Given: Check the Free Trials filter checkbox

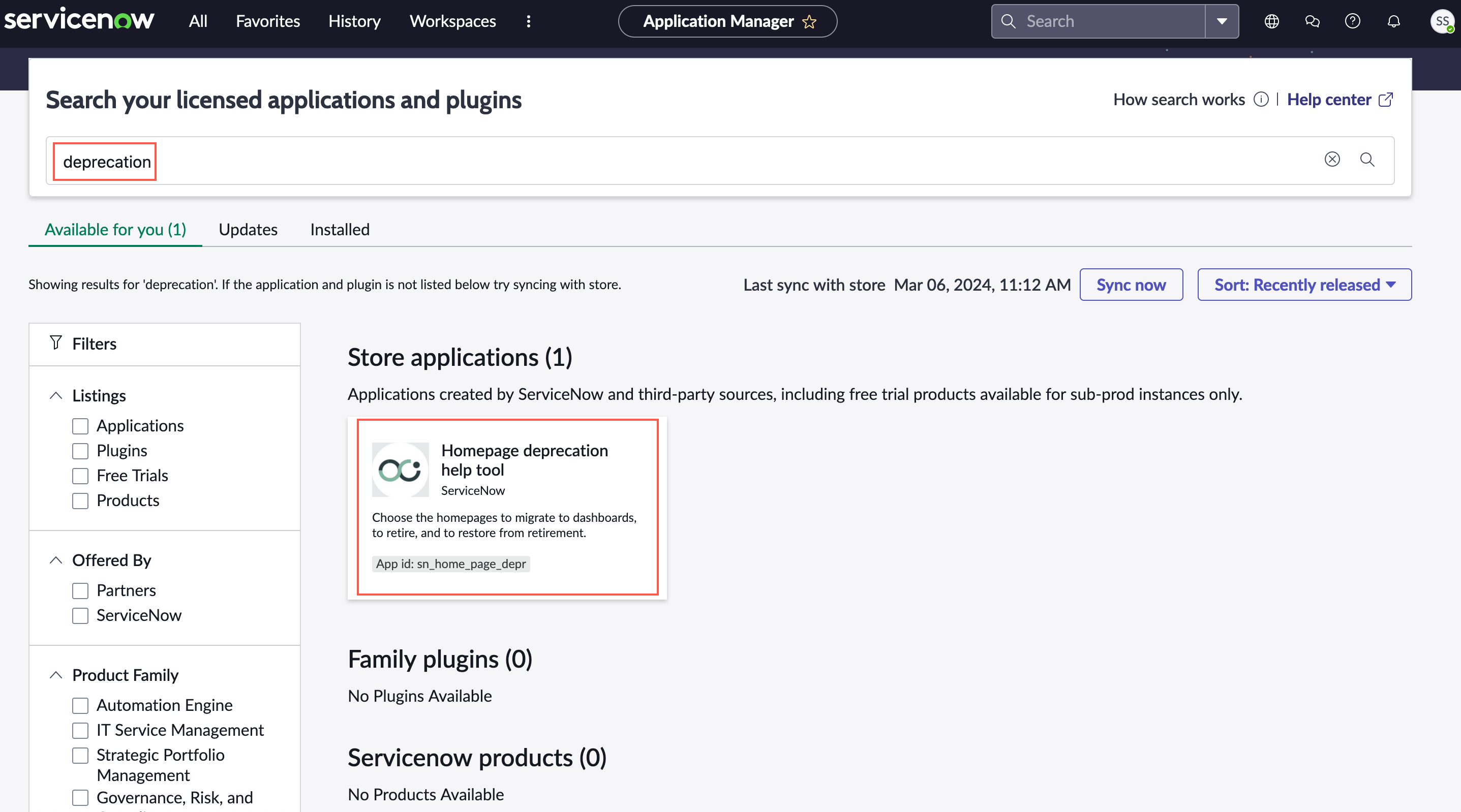Looking at the screenshot, I should [x=80, y=476].
